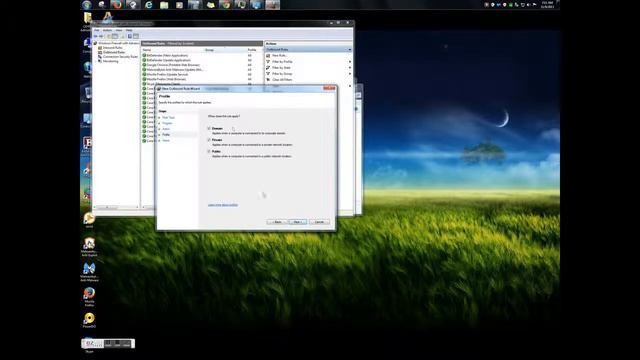Image resolution: width=640 pixels, height=360 pixels.
Task: Expand the Filter by State submenu arrow
Action: (350, 68)
